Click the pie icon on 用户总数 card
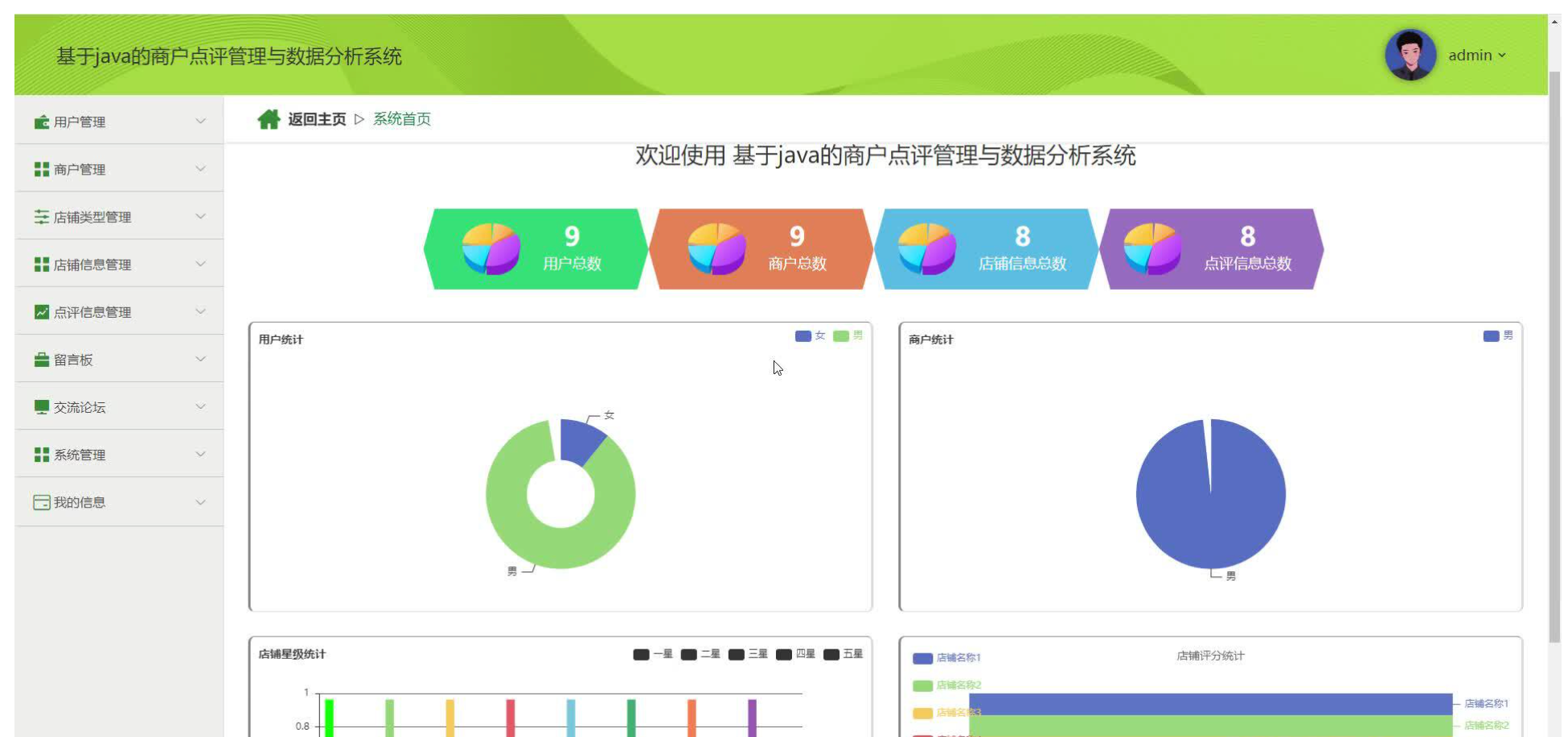The image size is (1568, 737). pos(491,249)
